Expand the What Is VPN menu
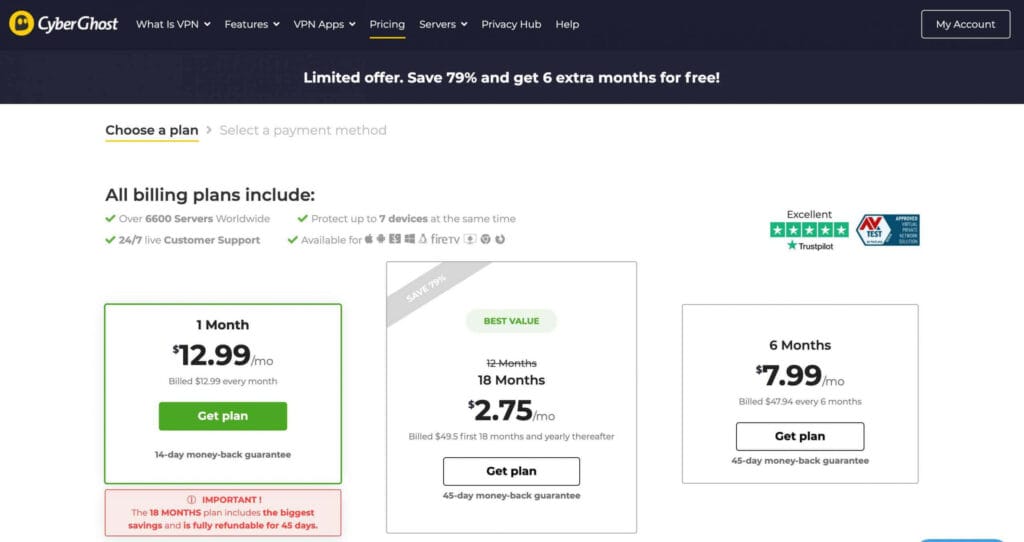The width and height of the screenshot is (1024, 542). pyautogui.click(x=173, y=24)
